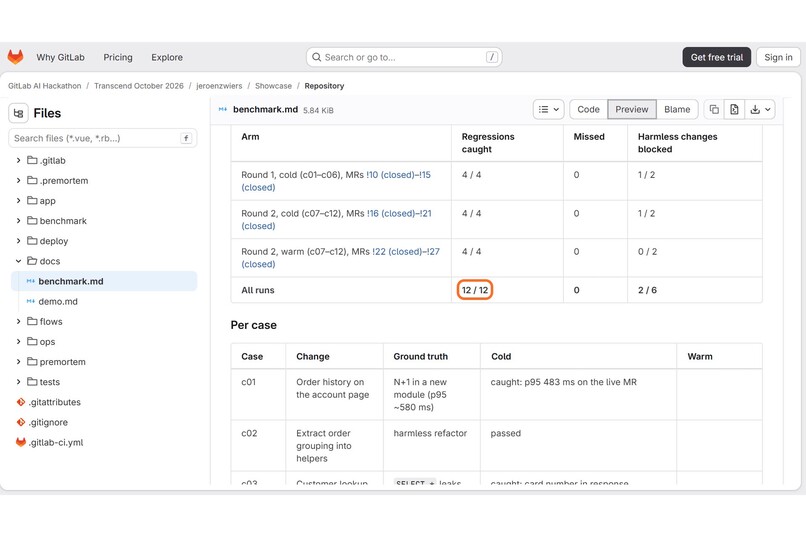Viewport: 806px width, 537px height.
Task: Focus the Search files input
Action: pyautogui.click(x=103, y=138)
